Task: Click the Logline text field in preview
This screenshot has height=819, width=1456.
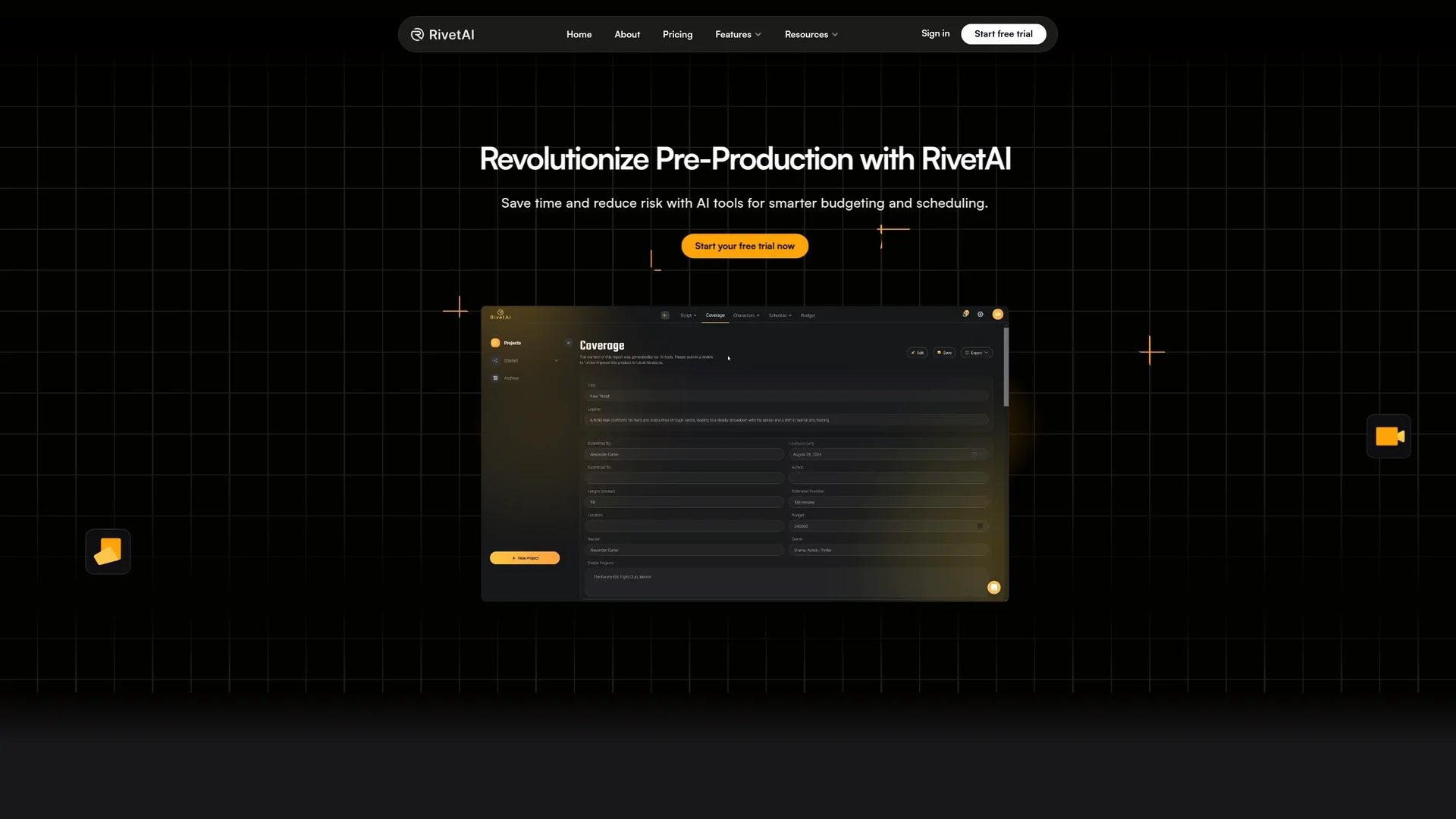Action: pyautogui.click(x=786, y=420)
